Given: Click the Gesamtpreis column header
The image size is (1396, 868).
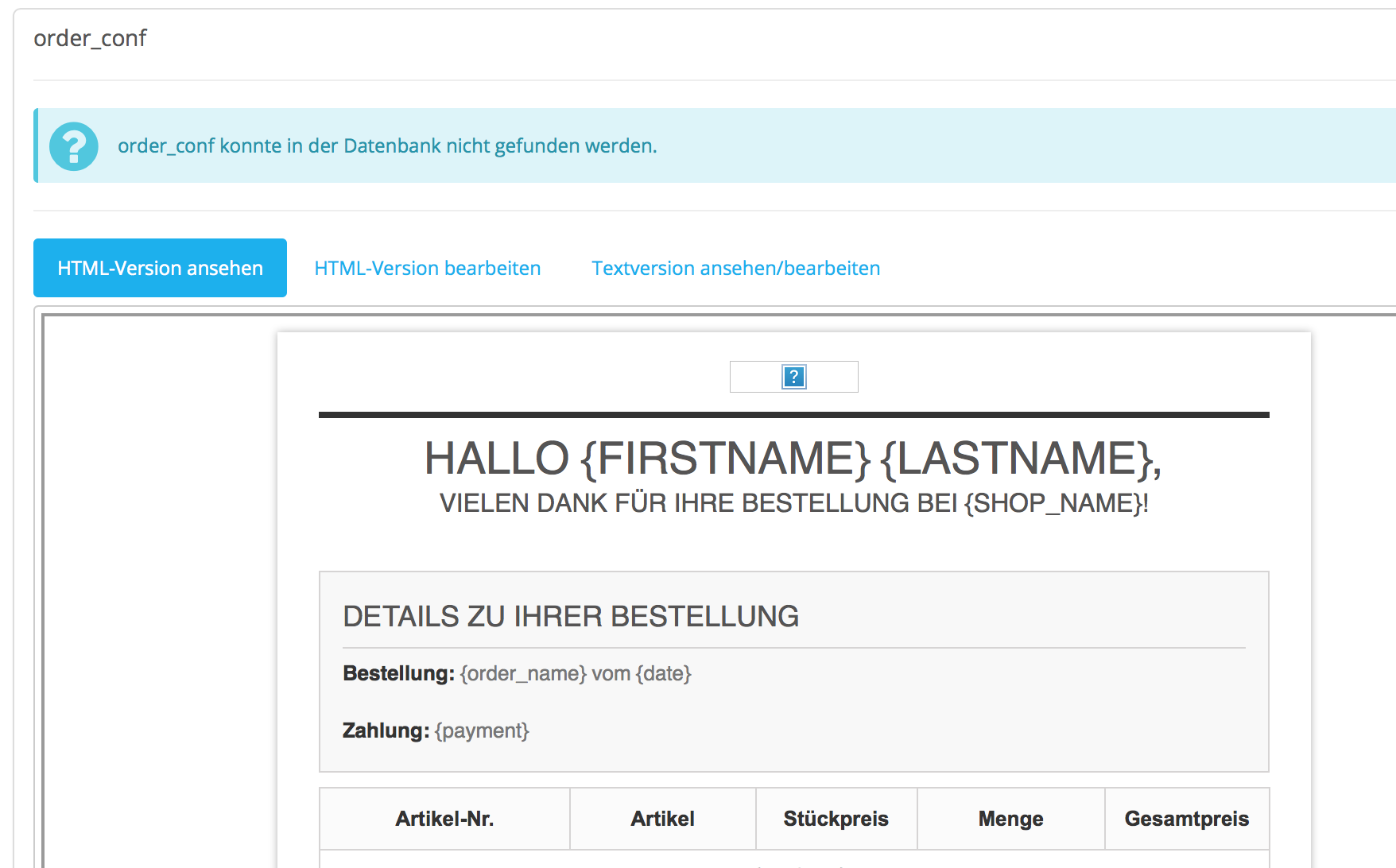Looking at the screenshot, I should point(1187,819).
